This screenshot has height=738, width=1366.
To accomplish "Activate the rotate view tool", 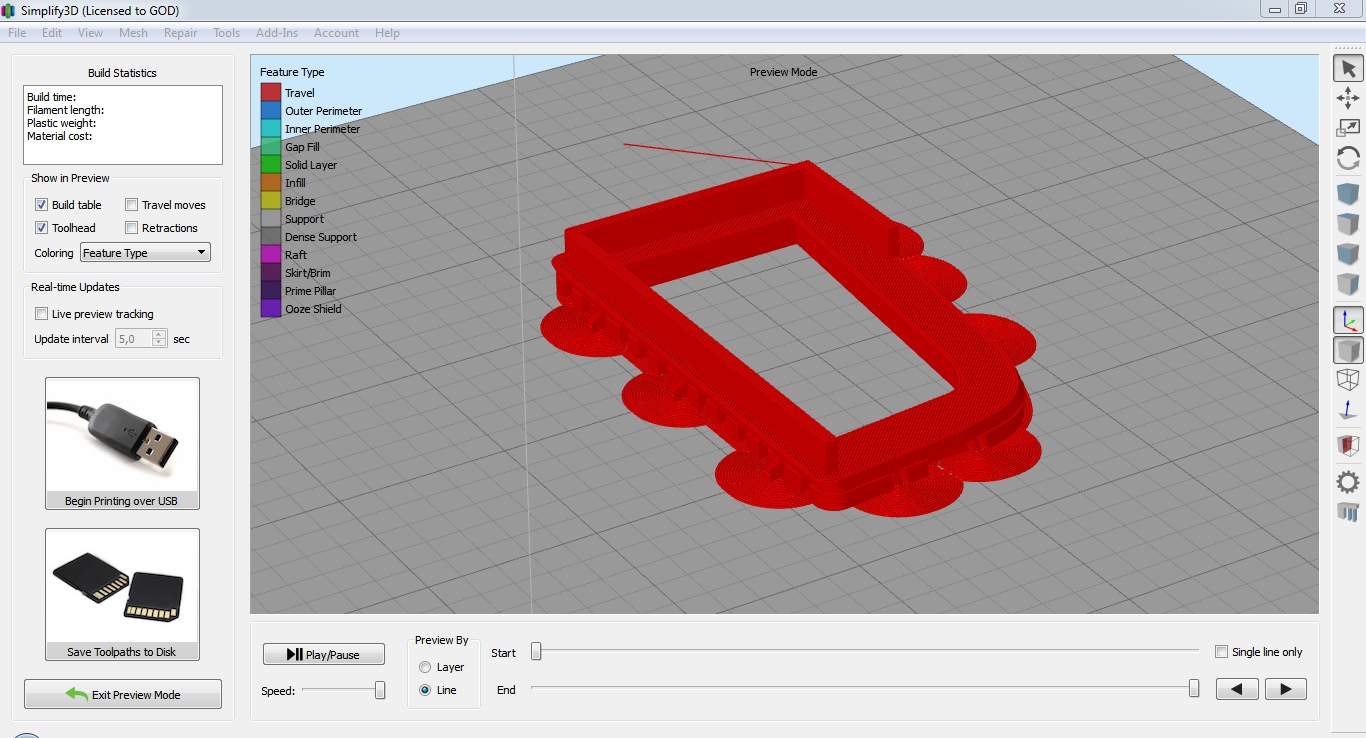I will [1348, 158].
